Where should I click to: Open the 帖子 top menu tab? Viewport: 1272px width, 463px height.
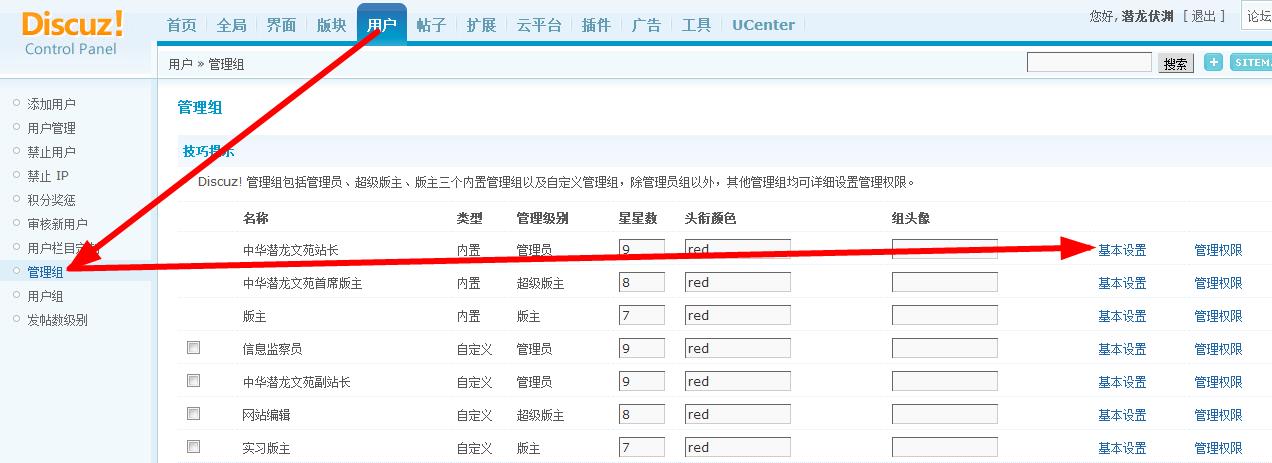[431, 25]
